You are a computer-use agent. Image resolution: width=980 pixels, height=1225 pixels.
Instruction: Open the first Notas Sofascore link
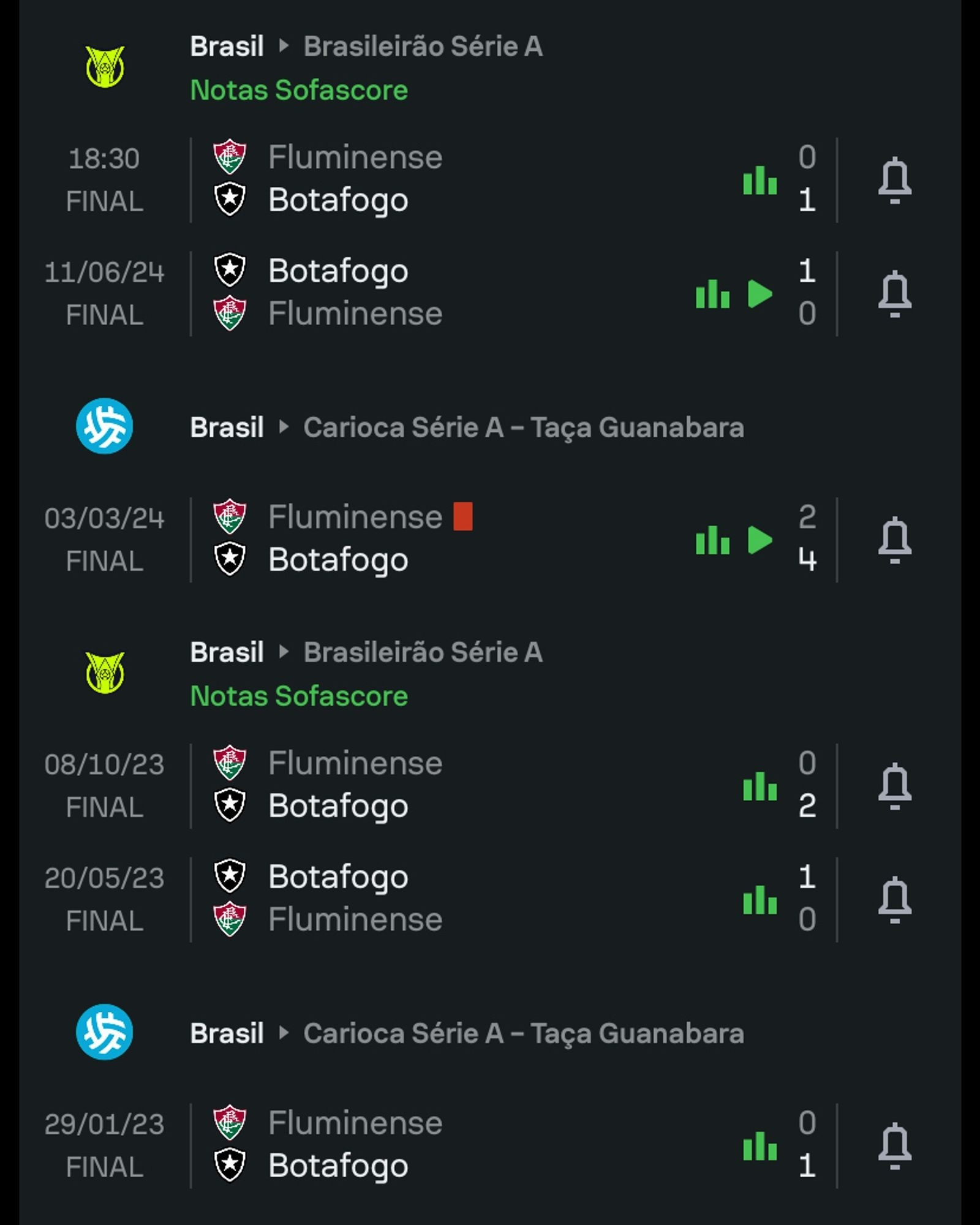(x=299, y=90)
